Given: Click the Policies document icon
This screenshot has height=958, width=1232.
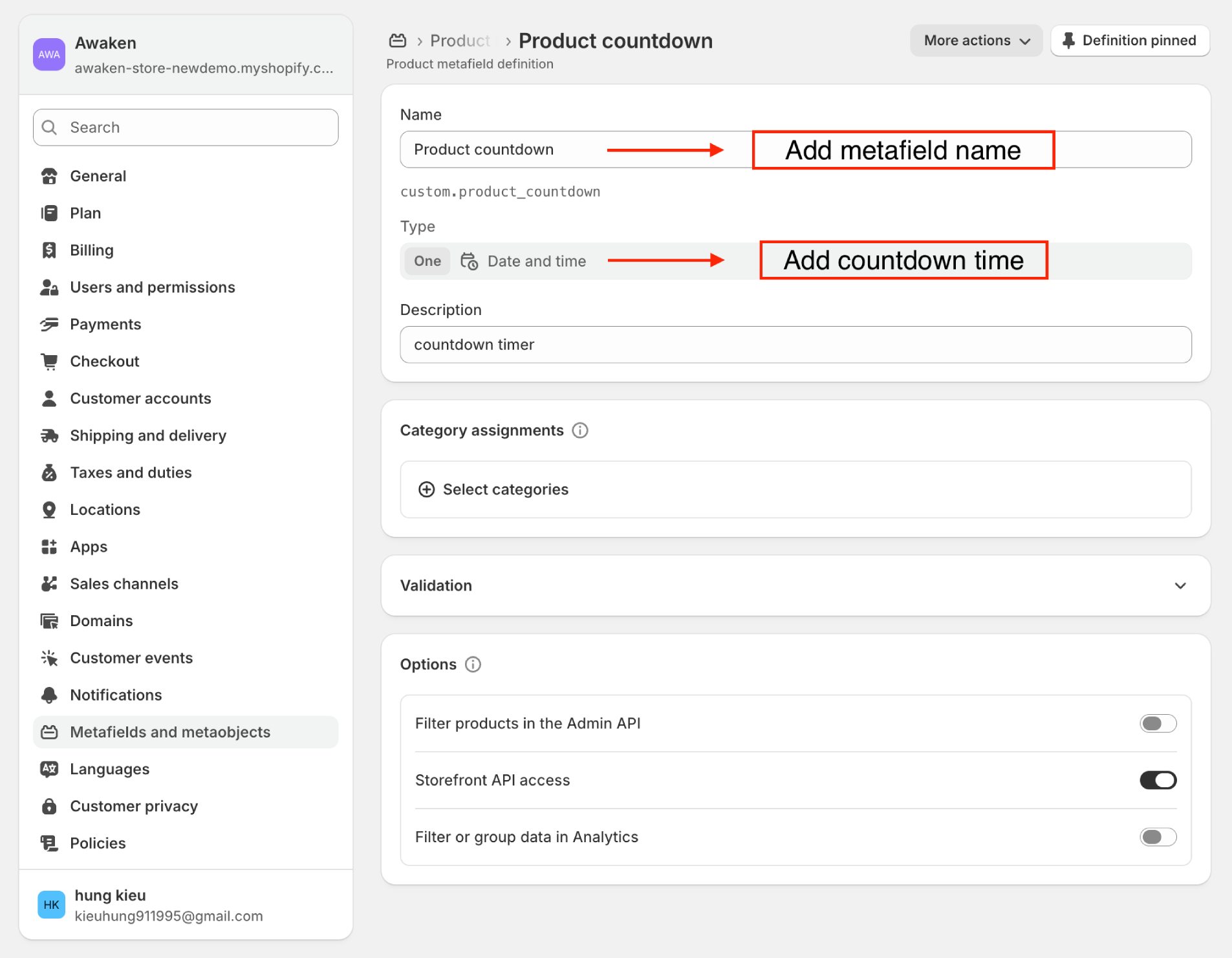Looking at the screenshot, I should 49,844.
